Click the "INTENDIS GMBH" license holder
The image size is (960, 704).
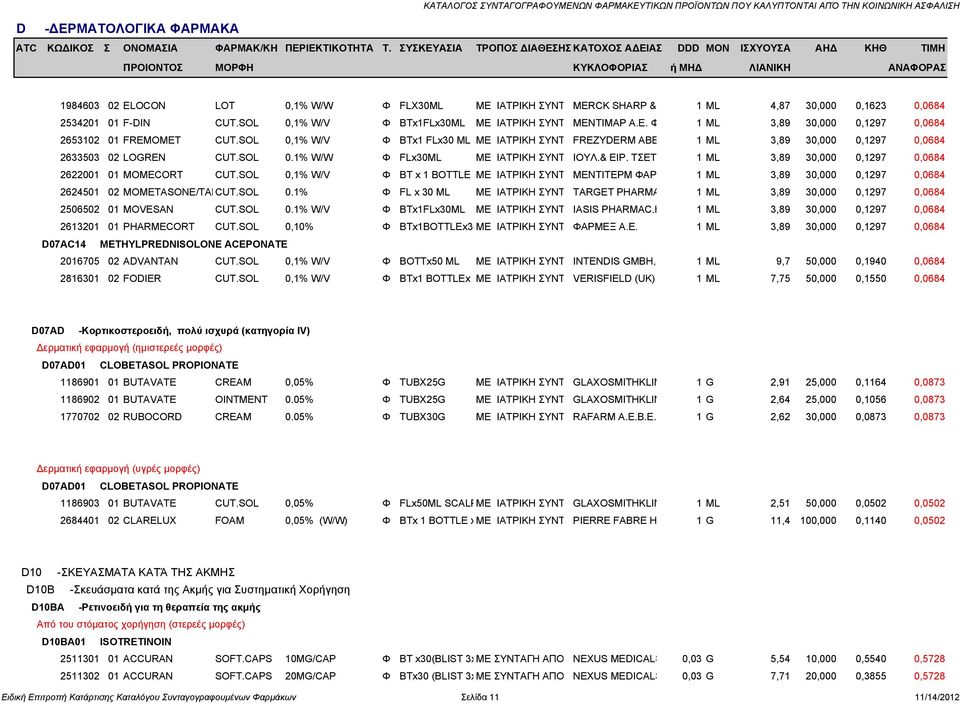(x=614, y=261)
